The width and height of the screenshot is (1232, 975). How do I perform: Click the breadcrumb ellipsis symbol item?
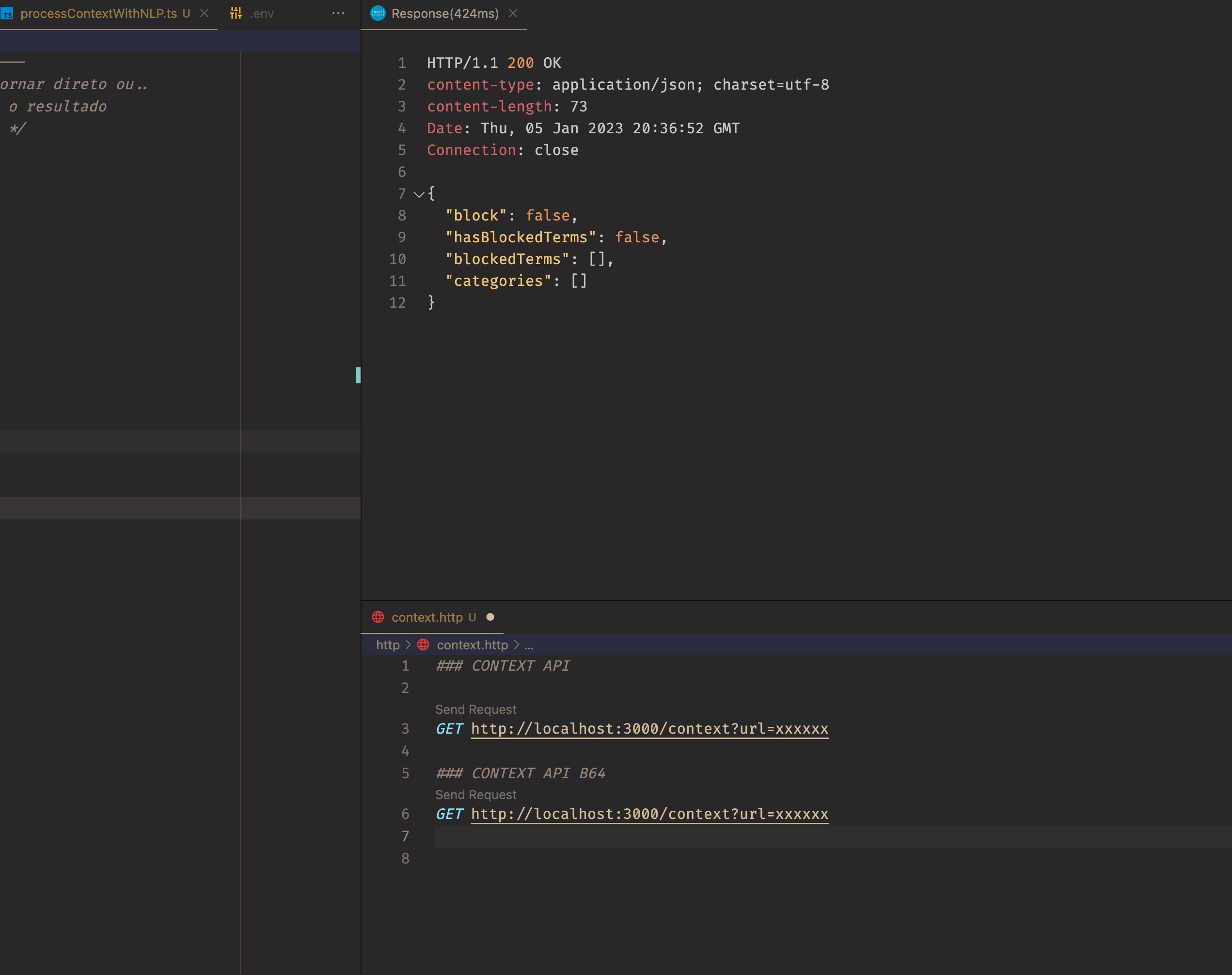point(529,645)
